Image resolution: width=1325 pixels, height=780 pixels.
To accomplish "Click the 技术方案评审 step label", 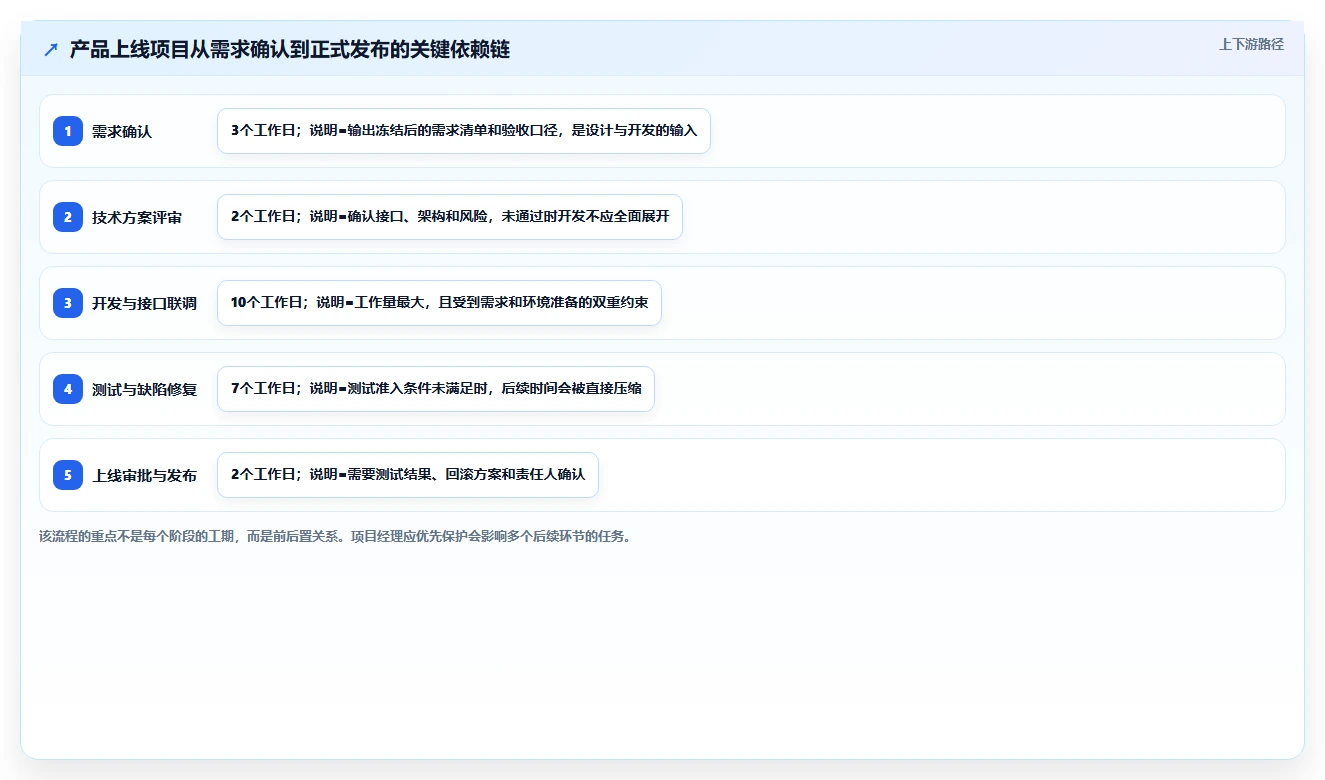I will click(137, 217).
